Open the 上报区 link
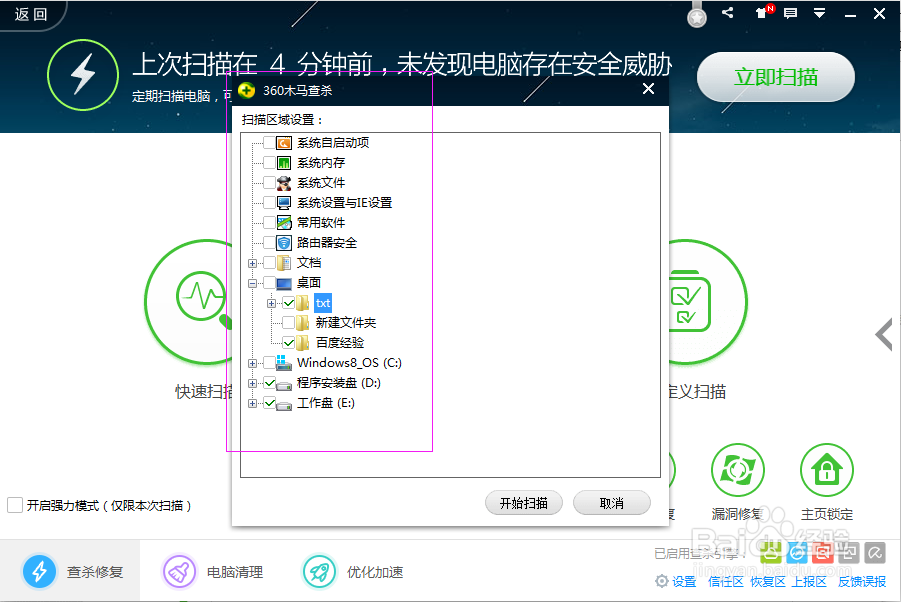 point(809,581)
